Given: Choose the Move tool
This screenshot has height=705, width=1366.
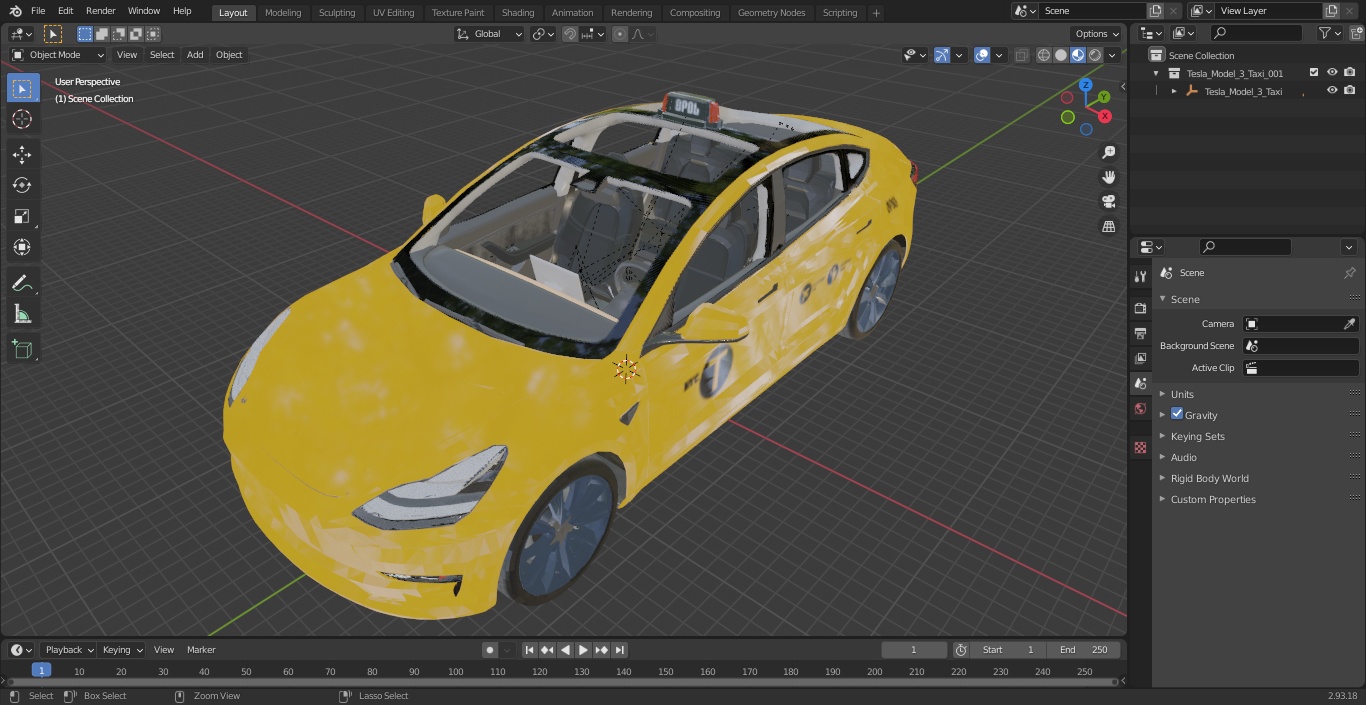Looking at the screenshot, I should (22, 155).
